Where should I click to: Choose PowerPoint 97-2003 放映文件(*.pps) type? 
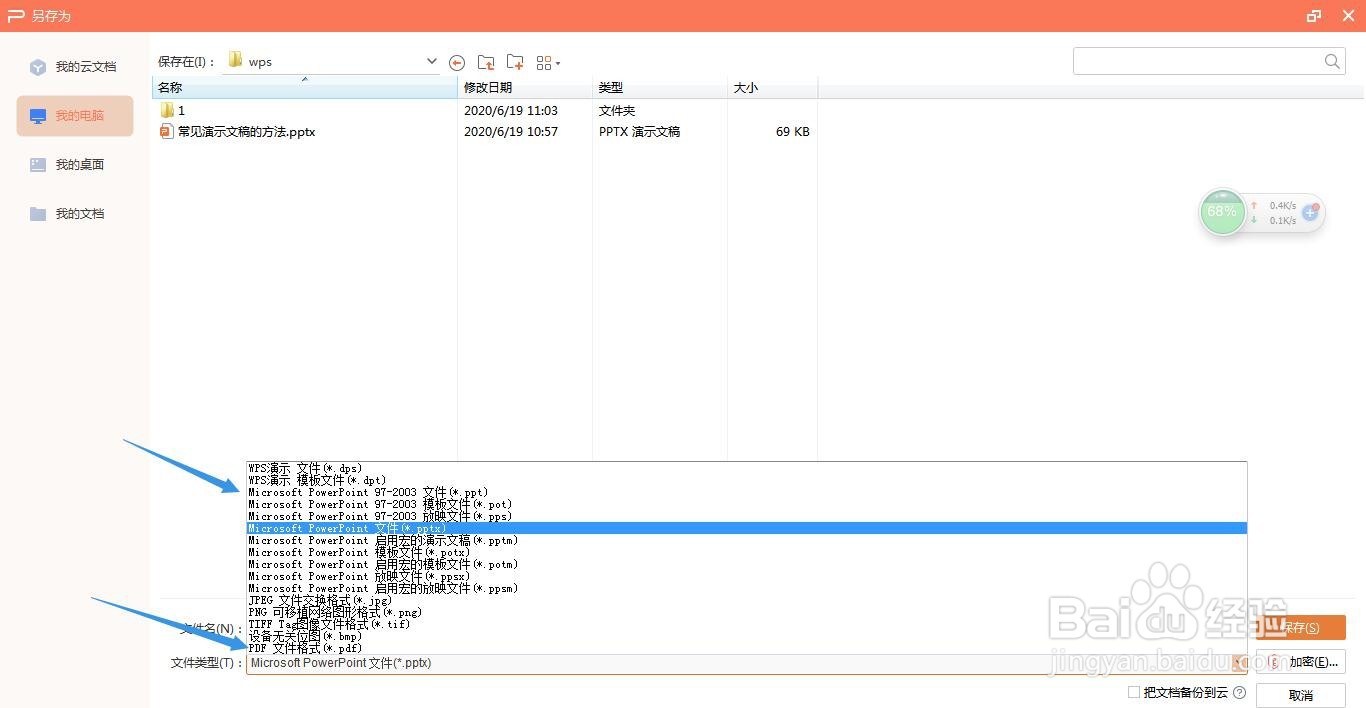pos(747,516)
